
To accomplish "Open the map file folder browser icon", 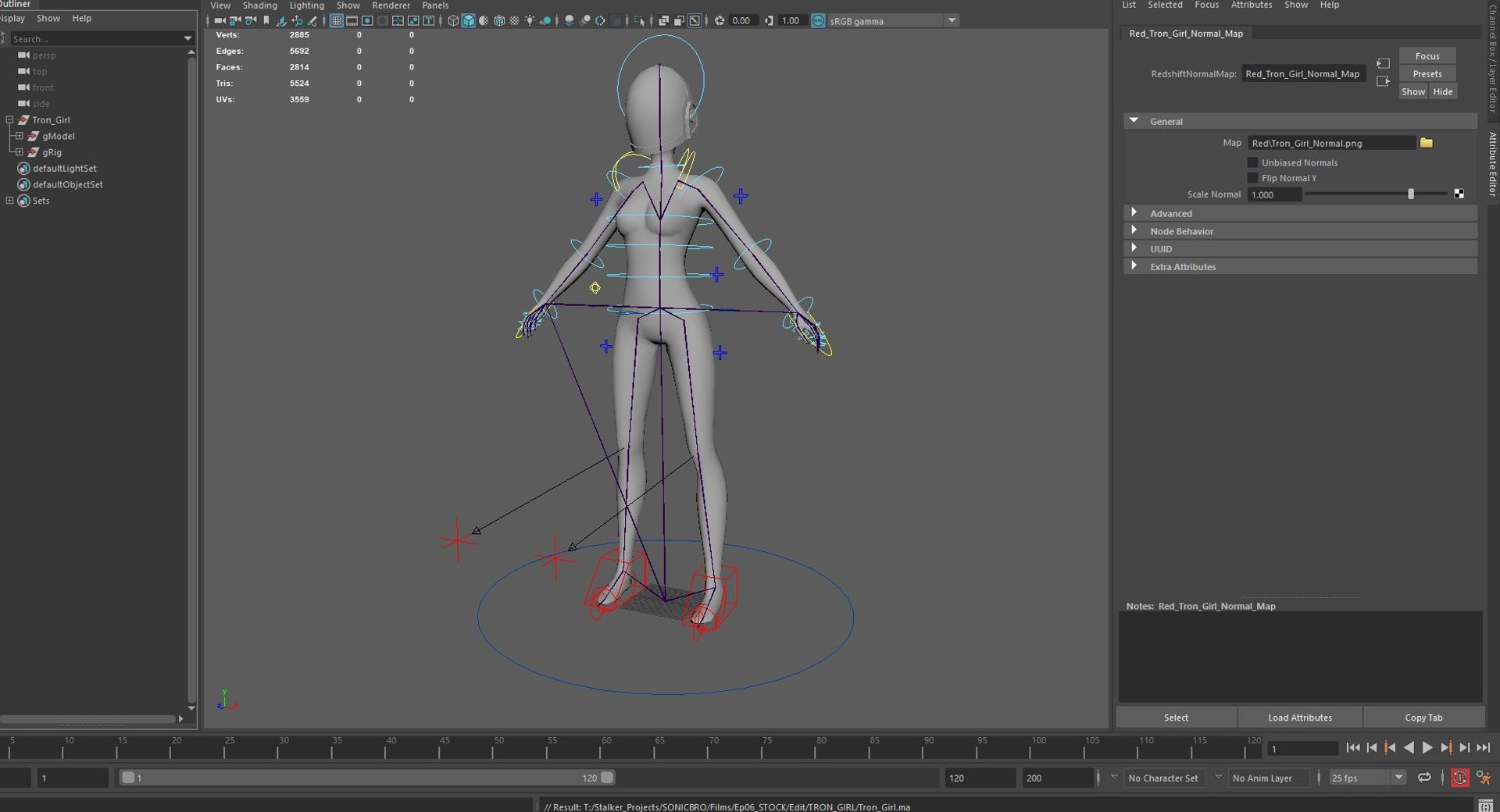I will pyautogui.click(x=1427, y=143).
